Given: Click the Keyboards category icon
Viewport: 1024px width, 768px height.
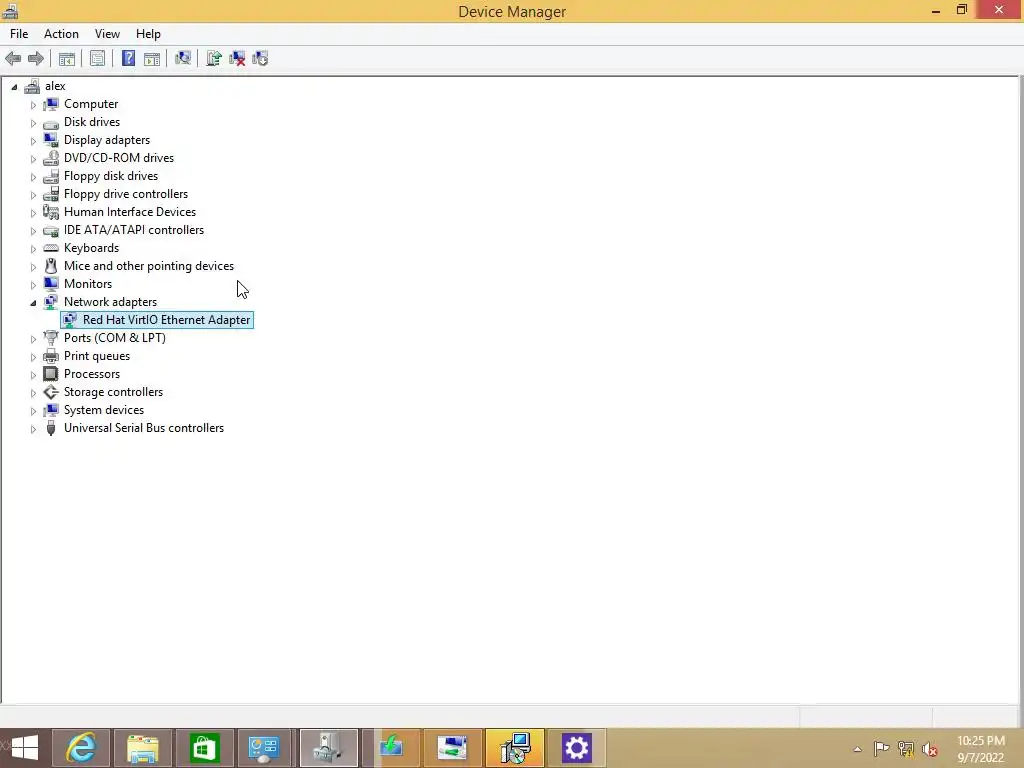Looking at the screenshot, I should [50, 248].
